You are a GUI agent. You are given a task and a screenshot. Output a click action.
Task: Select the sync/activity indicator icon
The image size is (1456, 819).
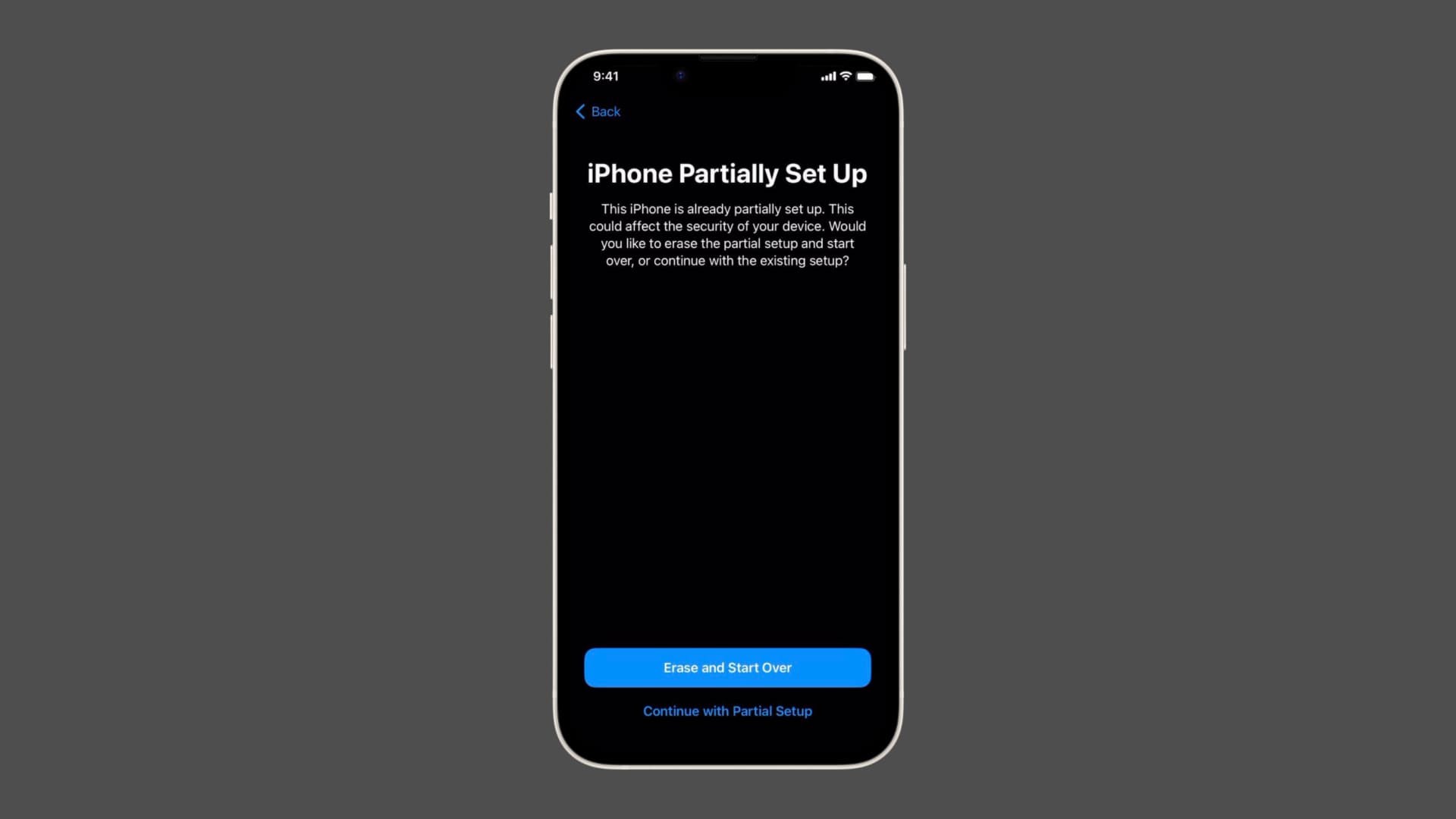pyautogui.click(x=680, y=75)
